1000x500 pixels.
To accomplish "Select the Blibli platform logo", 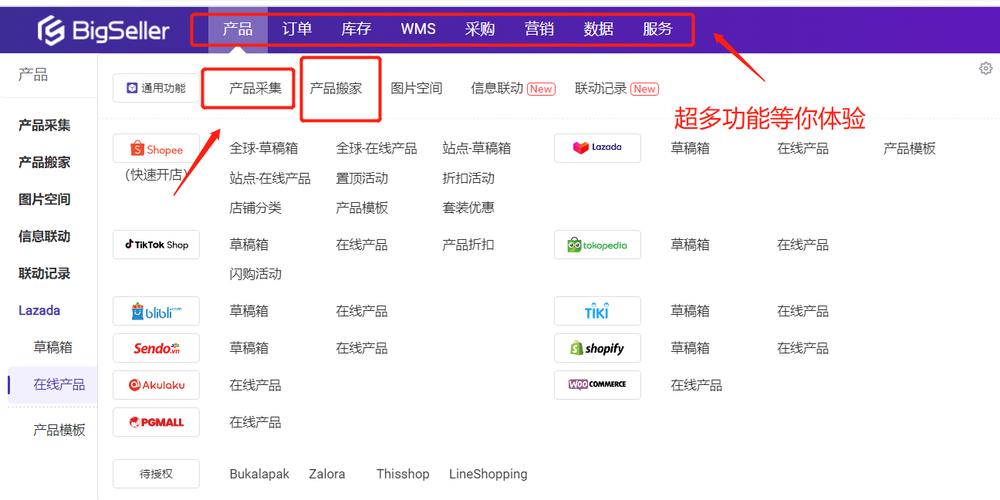I will tap(156, 311).
